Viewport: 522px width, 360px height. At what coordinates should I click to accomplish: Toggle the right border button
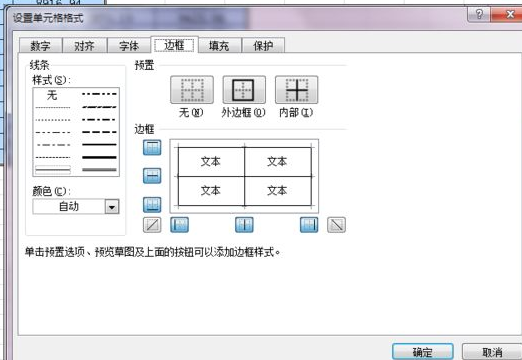[x=309, y=225]
